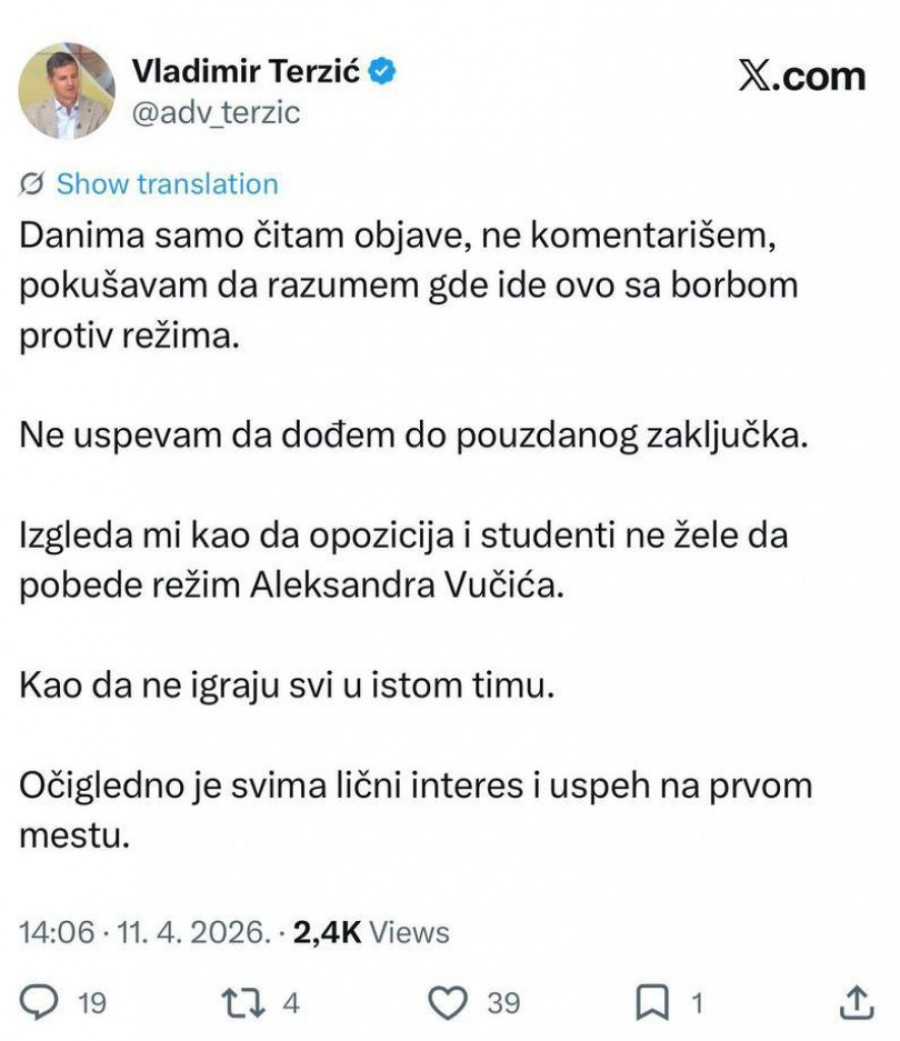This screenshot has width=900, height=1041.
Task: Click the repost count 4
Action: point(290,1002)
